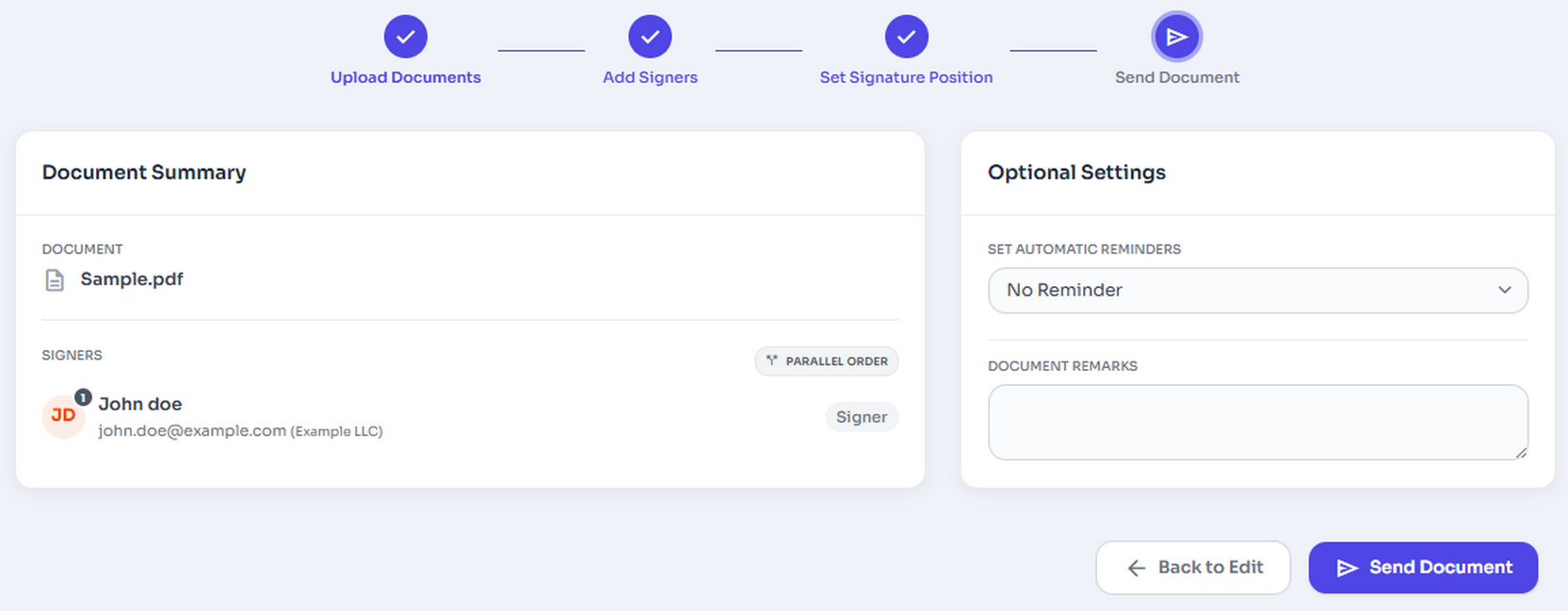Click the Upload Documents step checkmark circle
Screen dimensions: 1568x611
[x=406, y=37]
